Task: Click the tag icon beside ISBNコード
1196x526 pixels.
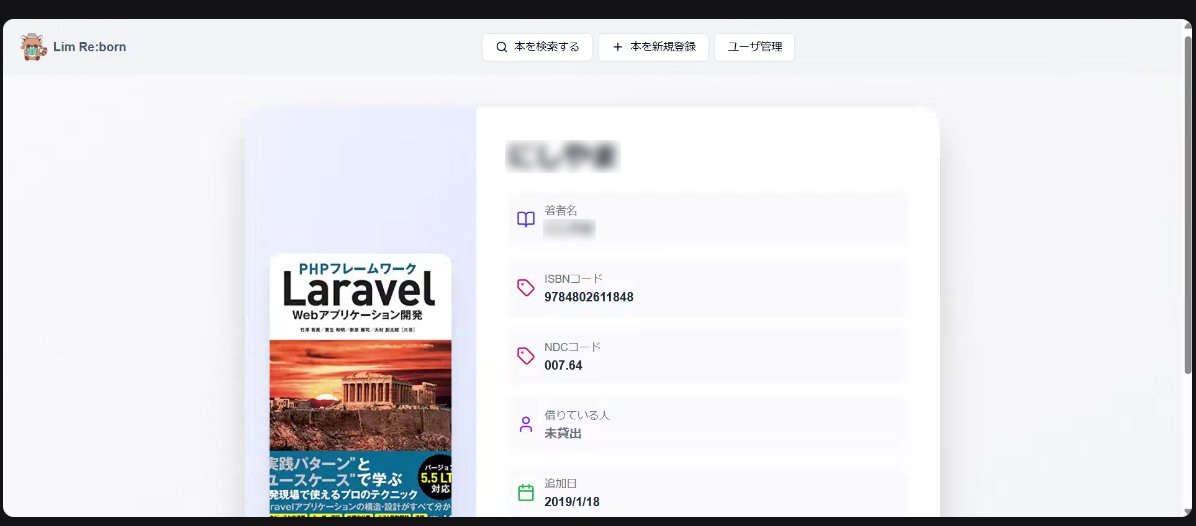Action: click(526, 287)
